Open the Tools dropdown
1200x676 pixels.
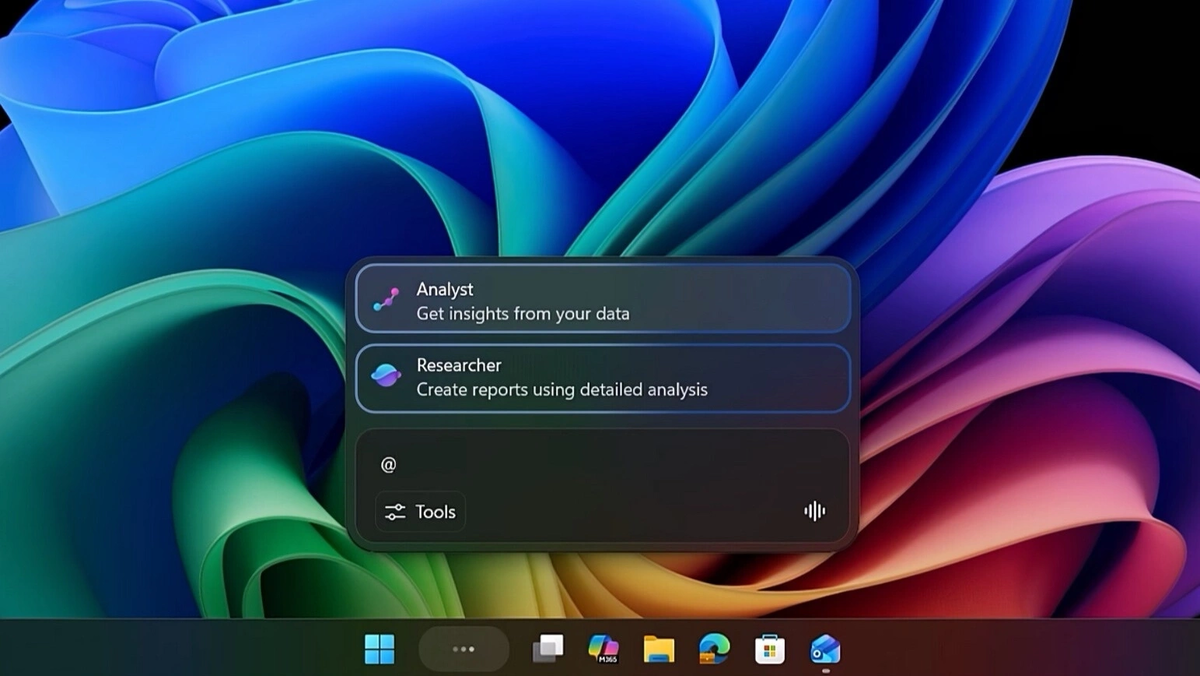[418, 511]
